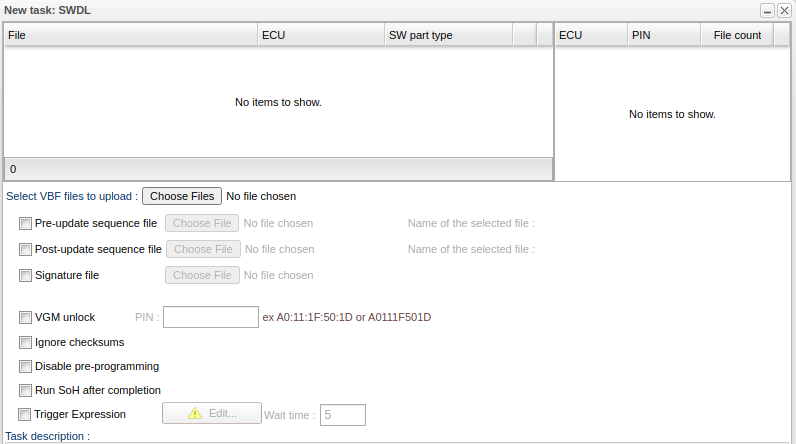
Task: Check the Ignore checksums box
Action: point(26,342)
